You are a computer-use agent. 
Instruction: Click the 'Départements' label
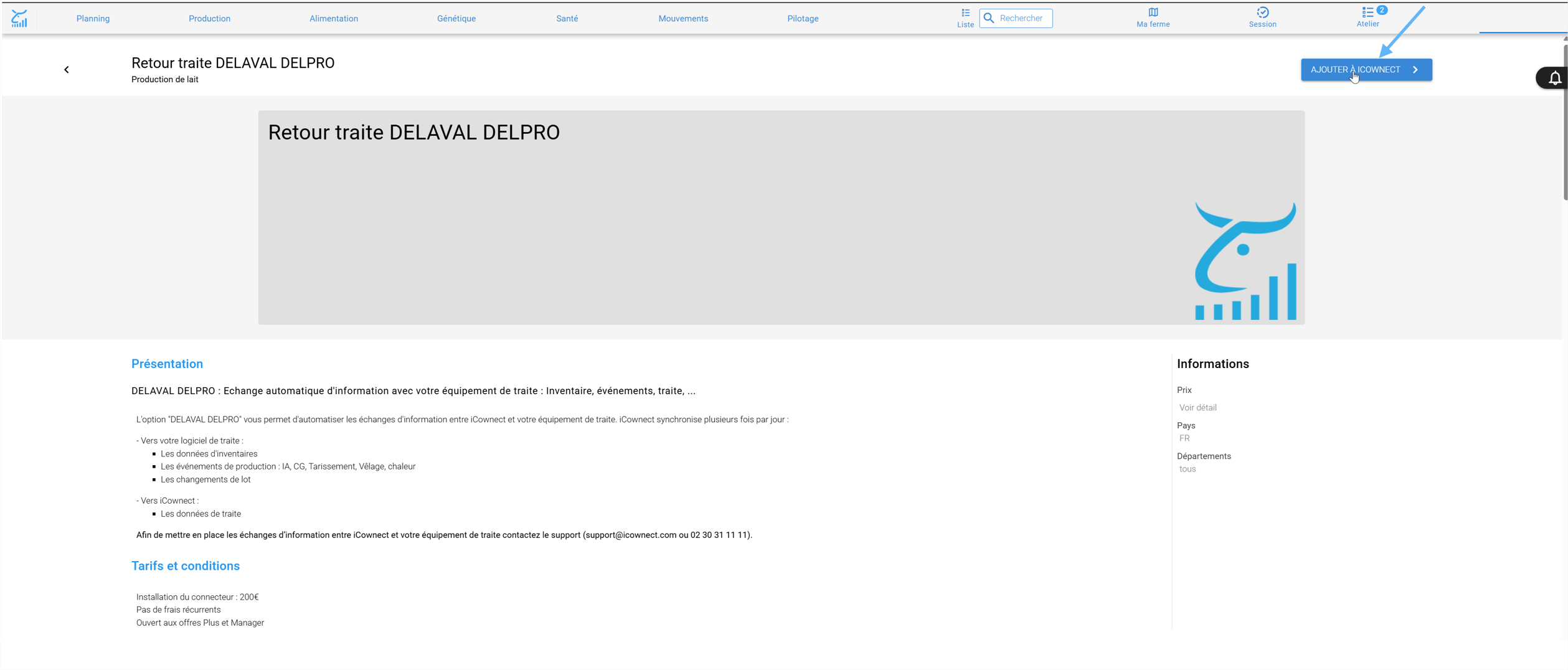[1203, 456]
